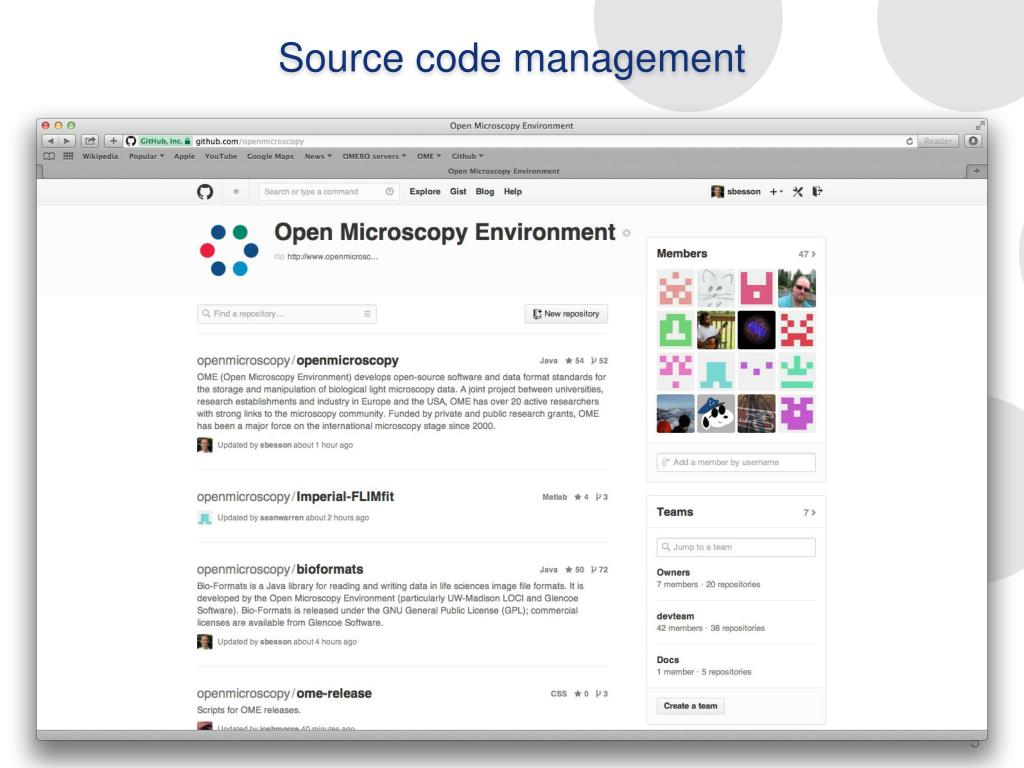
Task: Open the devteam team link
Action: pos(675,616)
